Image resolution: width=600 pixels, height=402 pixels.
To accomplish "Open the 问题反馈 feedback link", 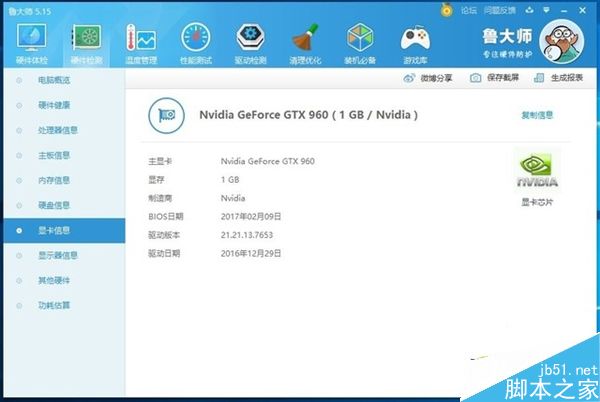I will point(500,10).
